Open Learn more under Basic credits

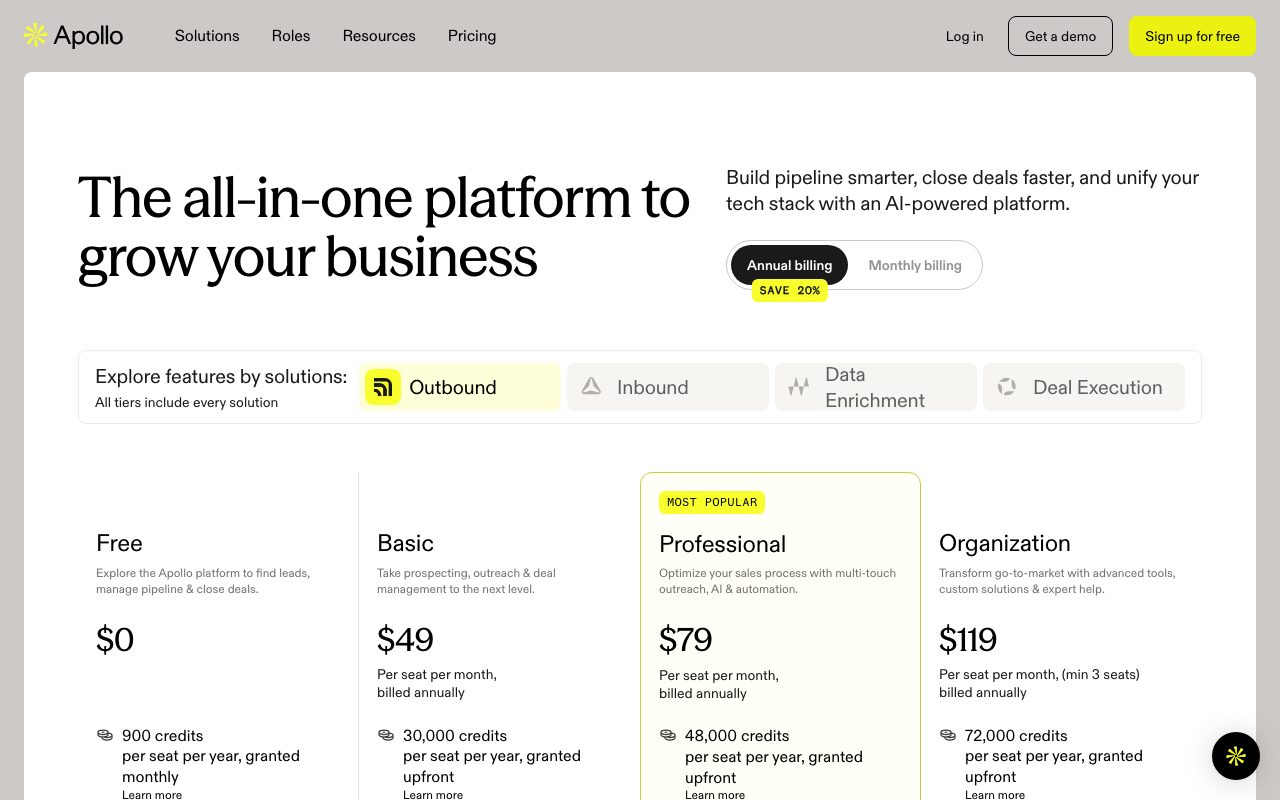click(433, 795)
